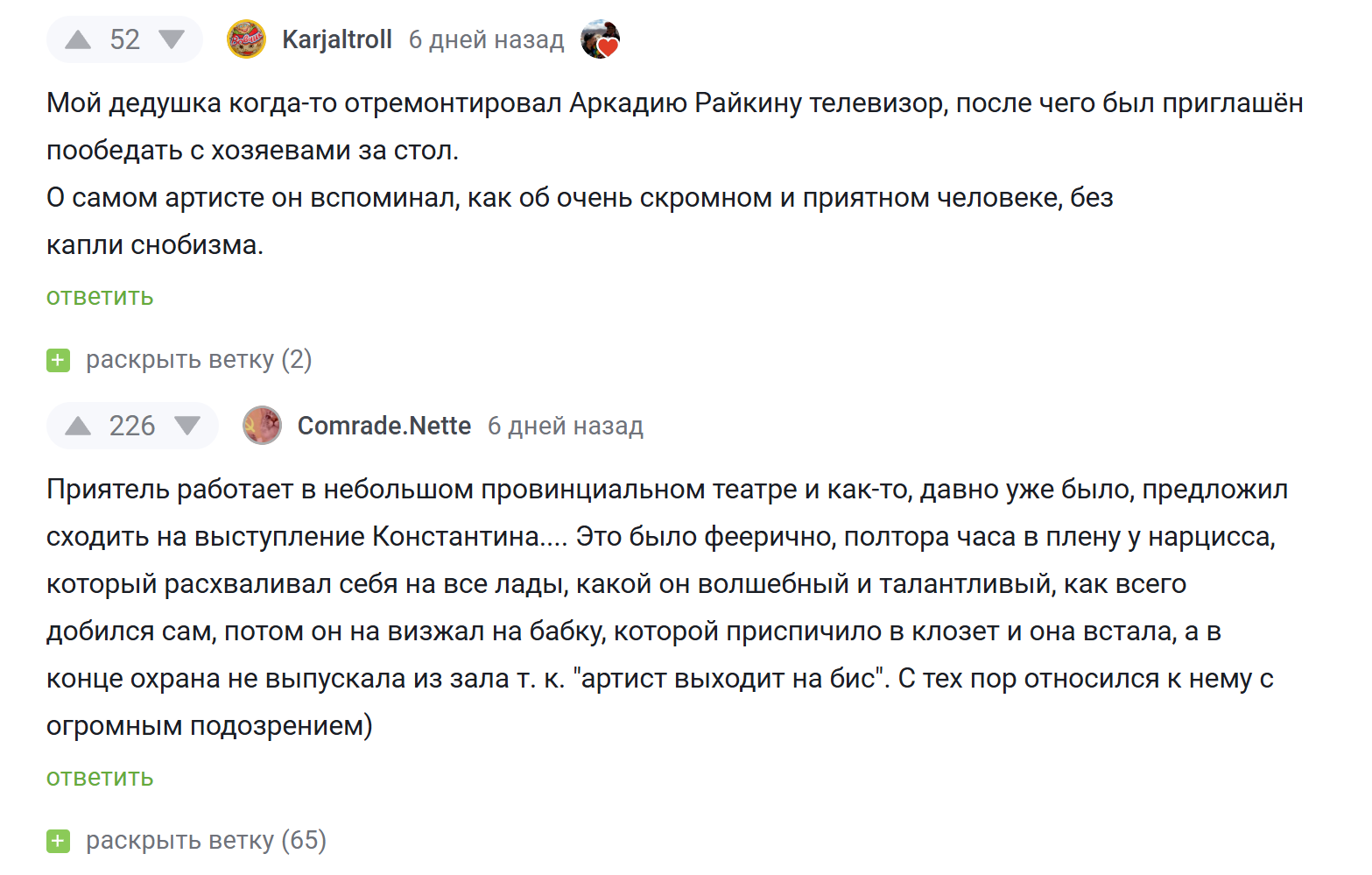Image resolution: width=1372 pixels, height=875 pixels.
Task: Click green plus icon for 65-reply branch
Action: [58, 841]
